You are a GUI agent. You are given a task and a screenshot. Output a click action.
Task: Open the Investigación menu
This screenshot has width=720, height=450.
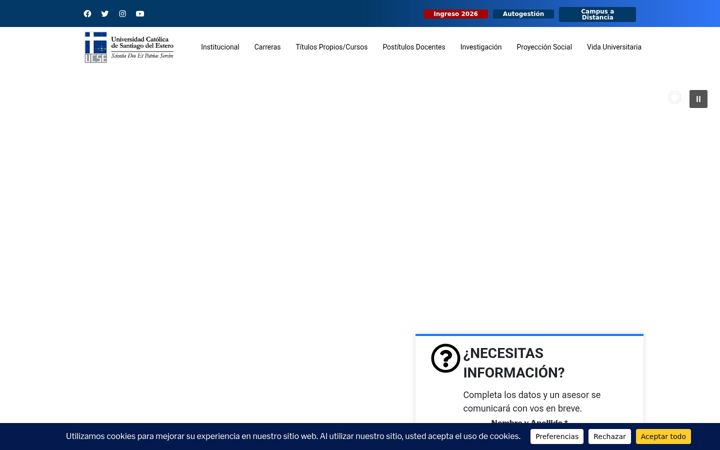click(x=481, y=47)
